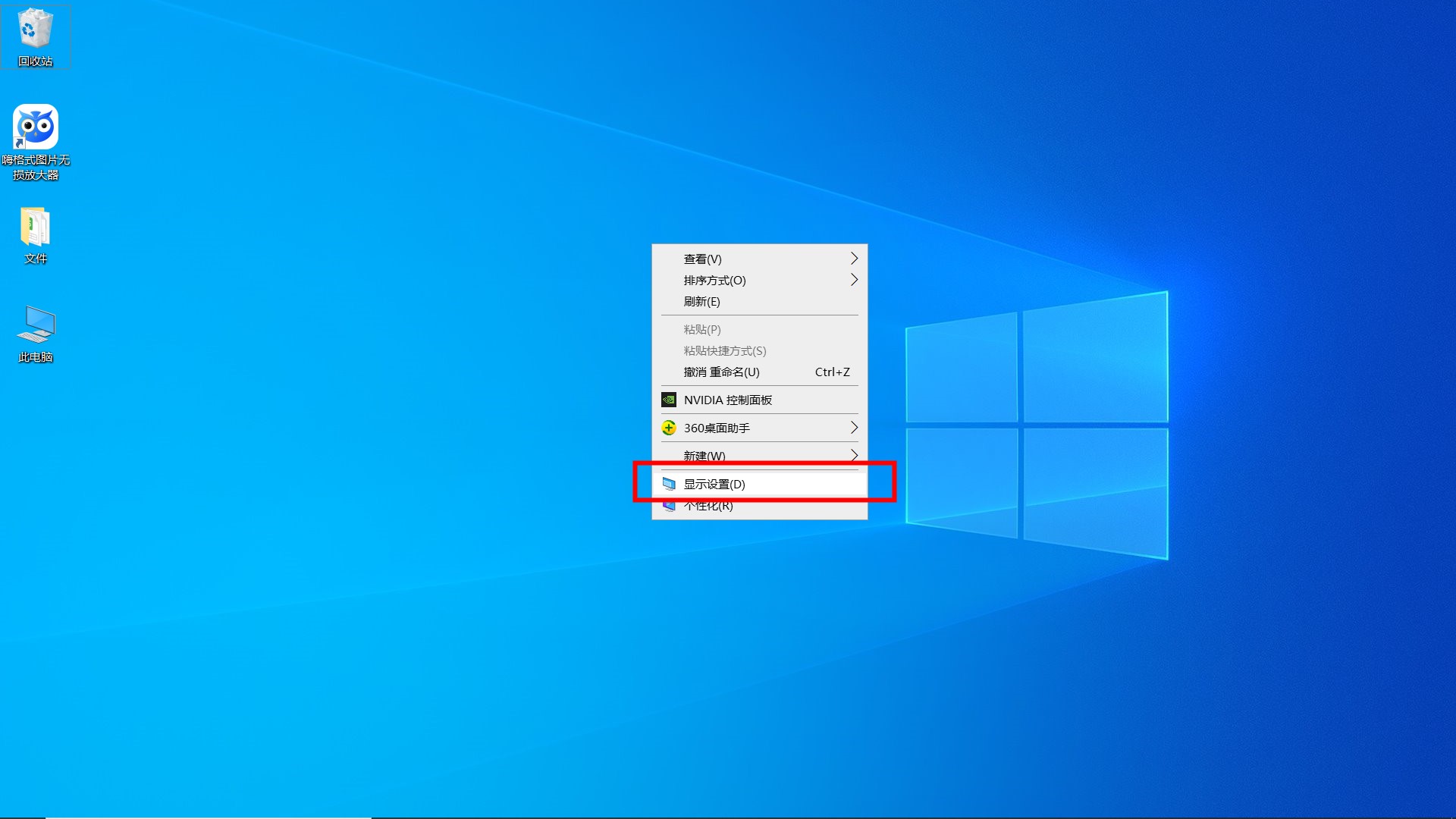Image resolution: width=1456 pixels, height=819 pixels.
Task: Select 撤消 重命名(U) menu entry
Action: 721,372
